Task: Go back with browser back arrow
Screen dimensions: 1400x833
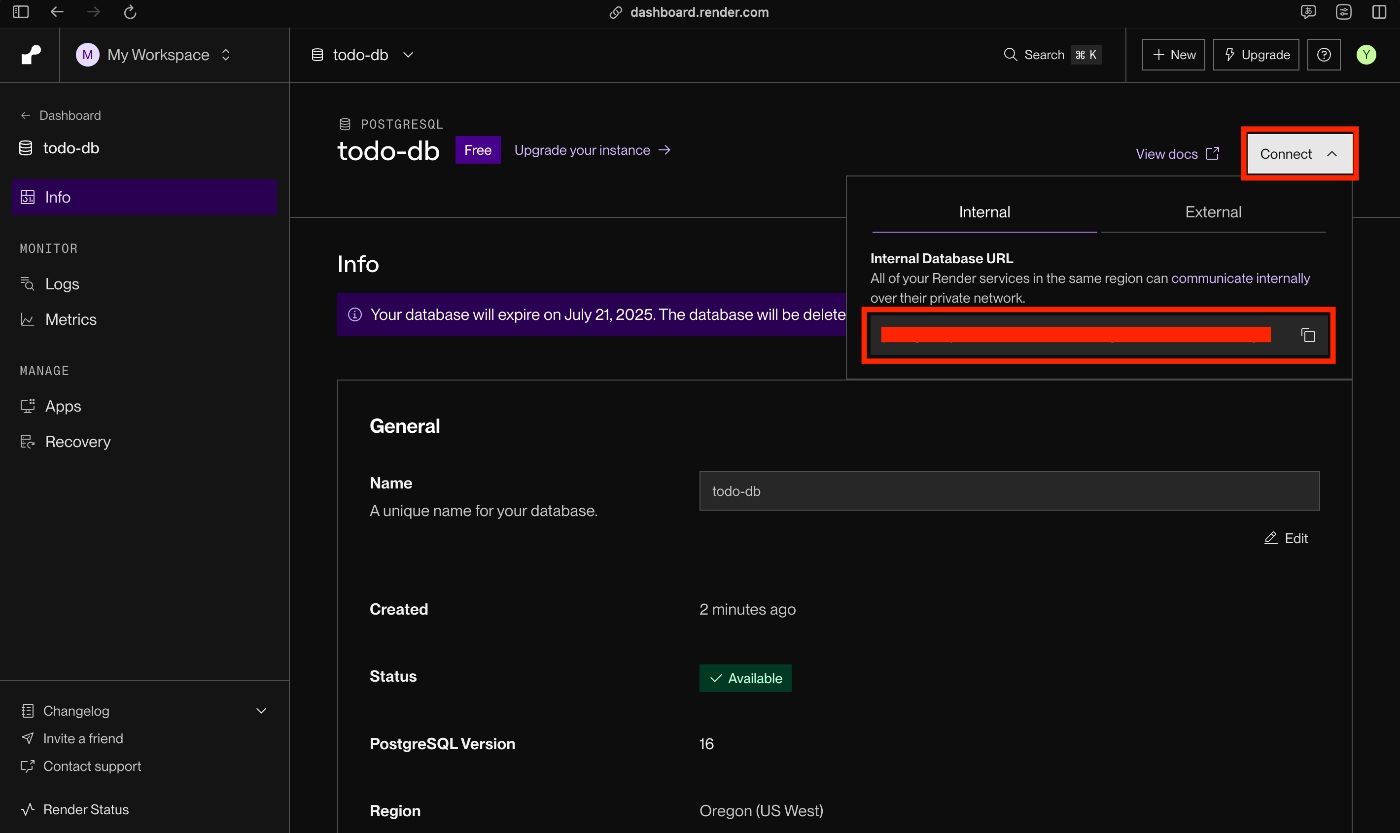Action: (x=57, y=12)
